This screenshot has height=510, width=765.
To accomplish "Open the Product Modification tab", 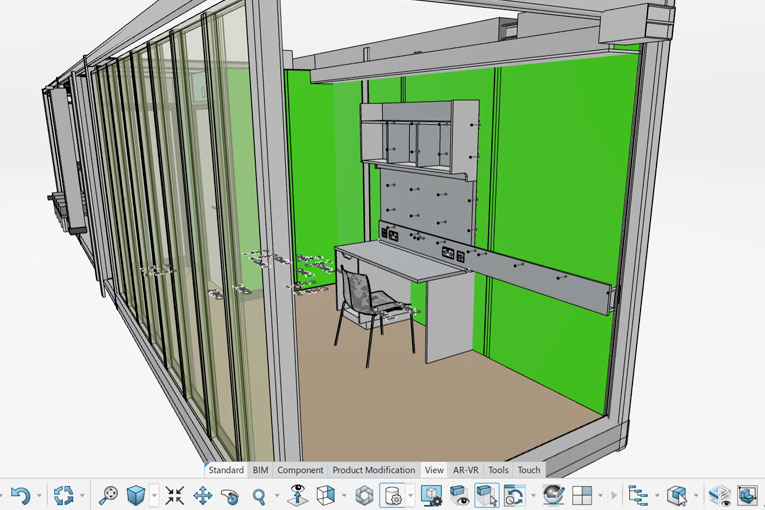I will coord(374,470).
